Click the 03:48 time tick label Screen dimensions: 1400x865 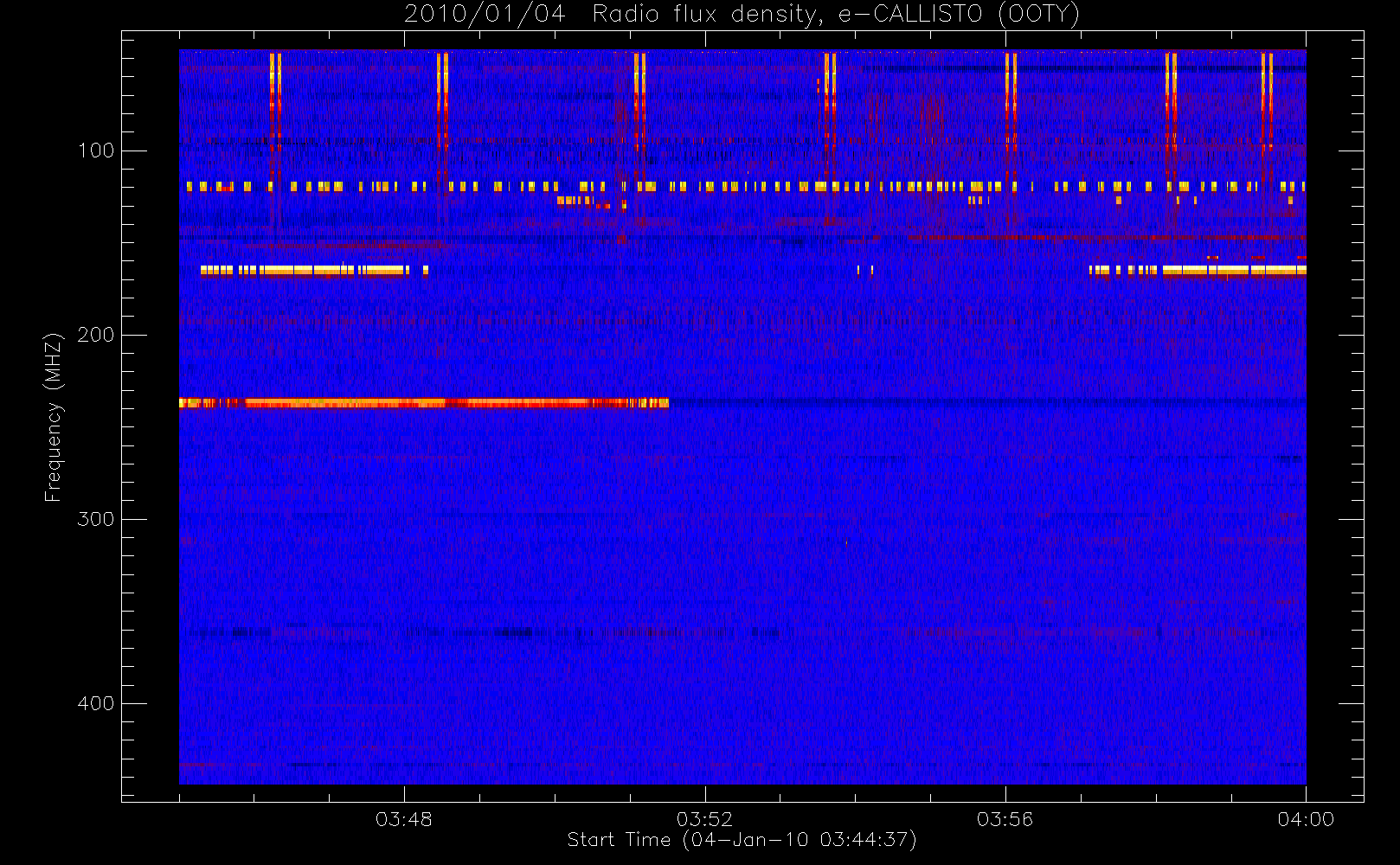tap(404, 819)
